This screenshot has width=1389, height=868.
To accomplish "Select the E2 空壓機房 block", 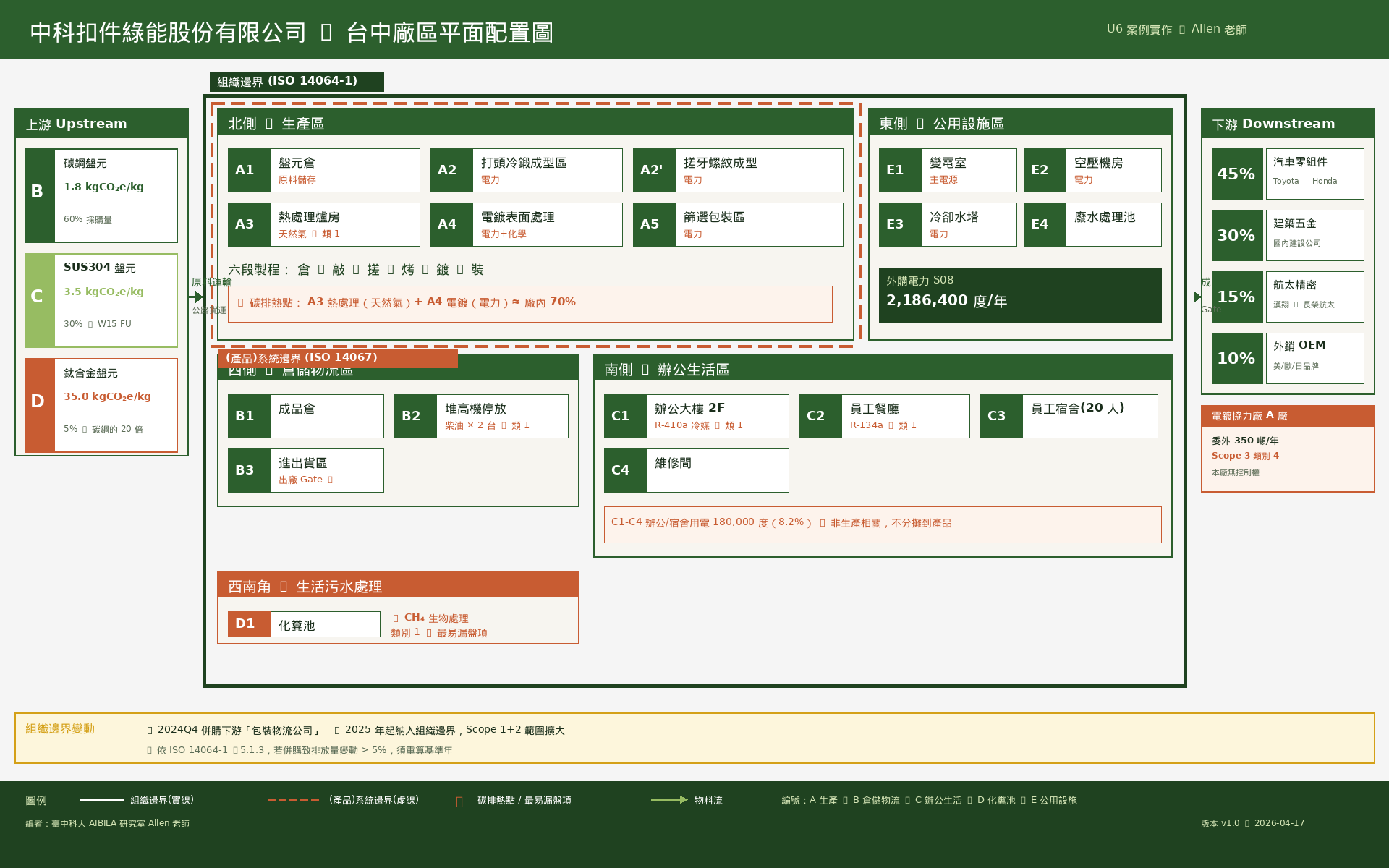I will (1092, 171).
